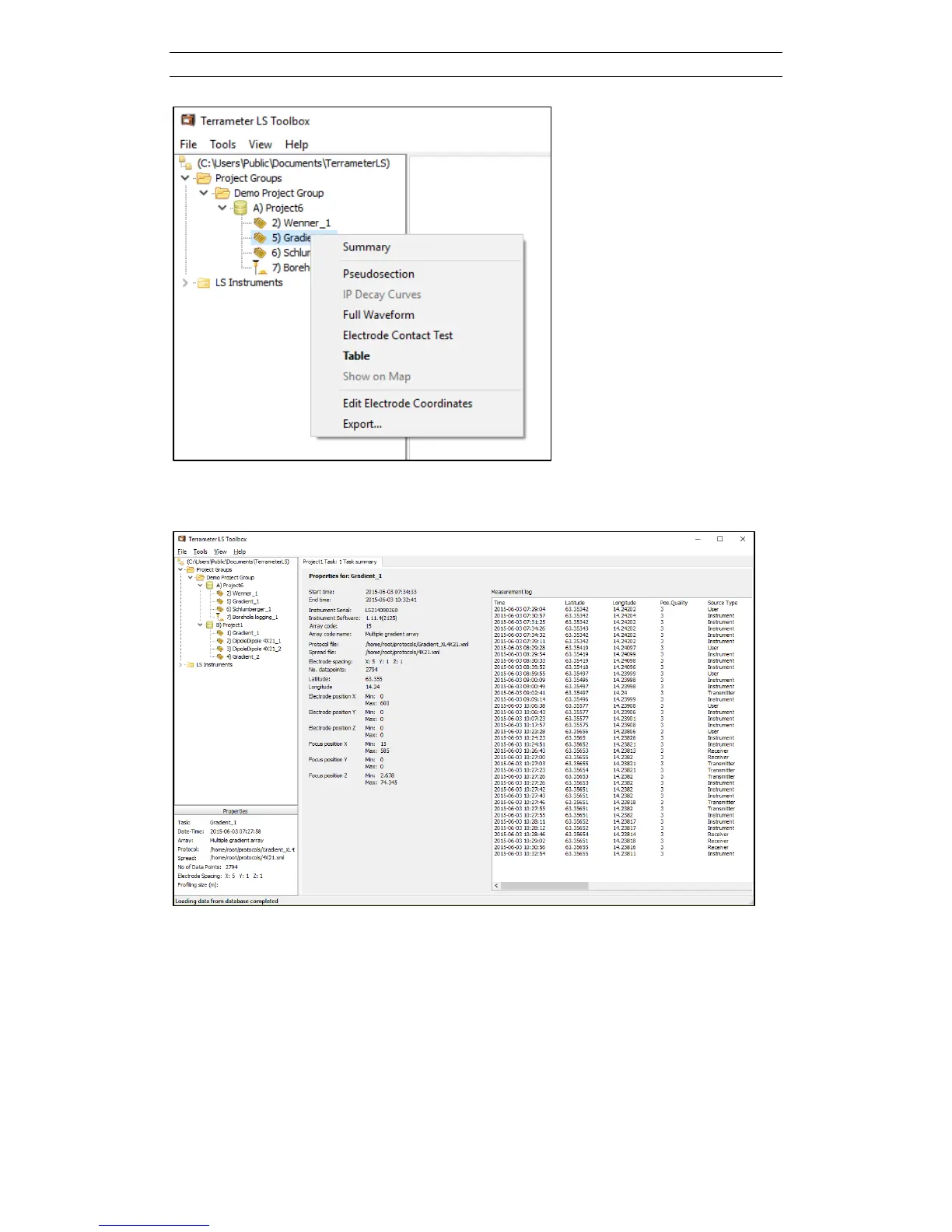The image size is (952, 1232).
Task: Open File menu in context-menu window
Action: tap(188, 145)
